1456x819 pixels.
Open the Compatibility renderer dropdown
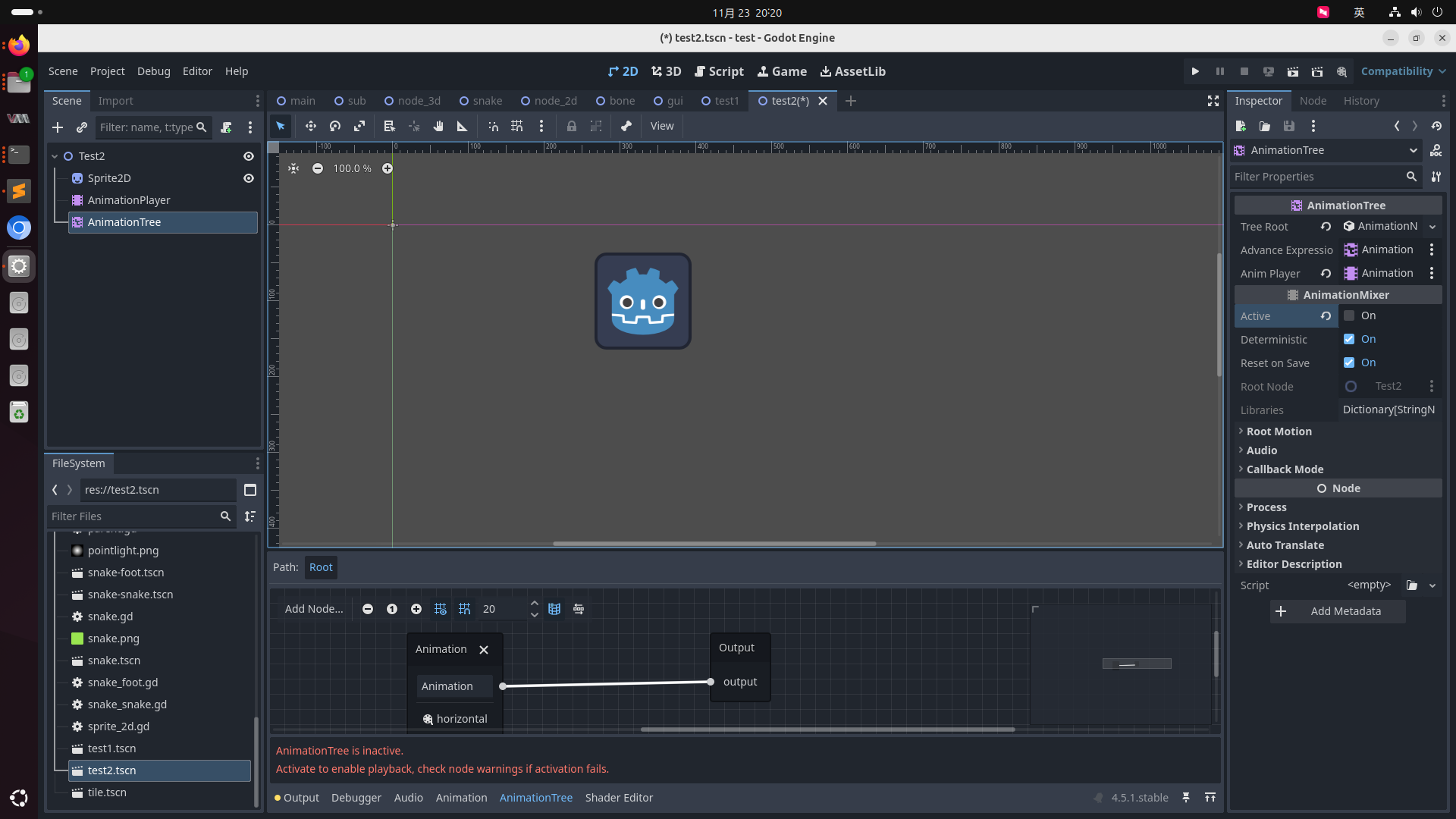click(x=1403, y=71)
